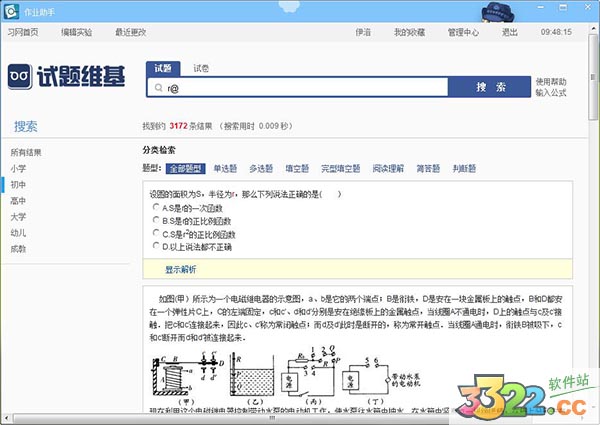Click the blue 搜索 button

click(x=490, y=87)
